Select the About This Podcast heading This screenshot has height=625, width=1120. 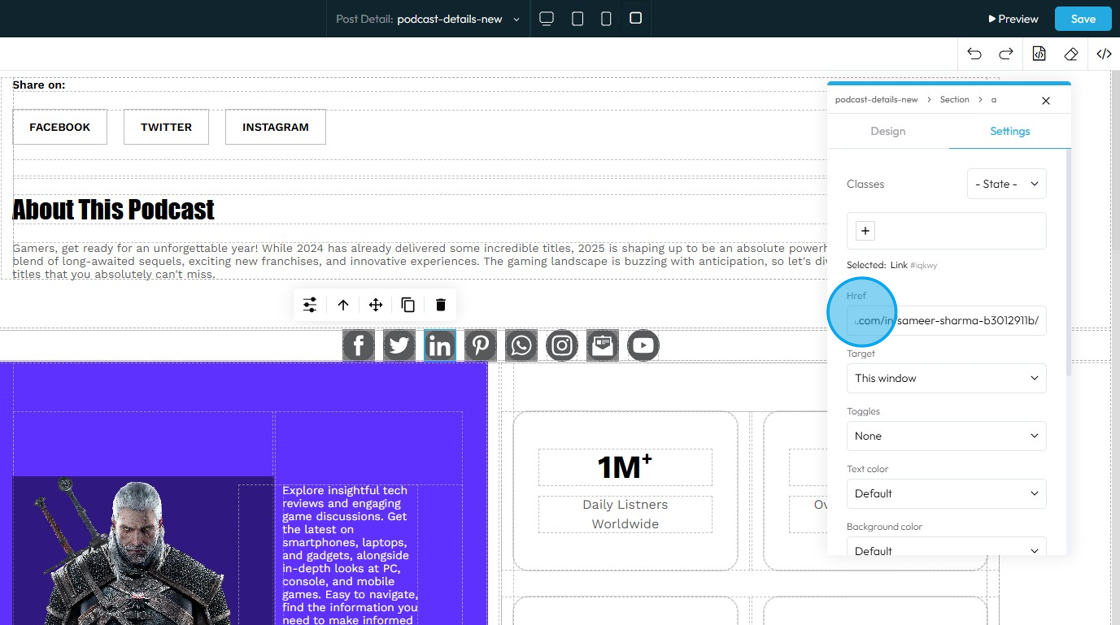click(x=113, y=210)
